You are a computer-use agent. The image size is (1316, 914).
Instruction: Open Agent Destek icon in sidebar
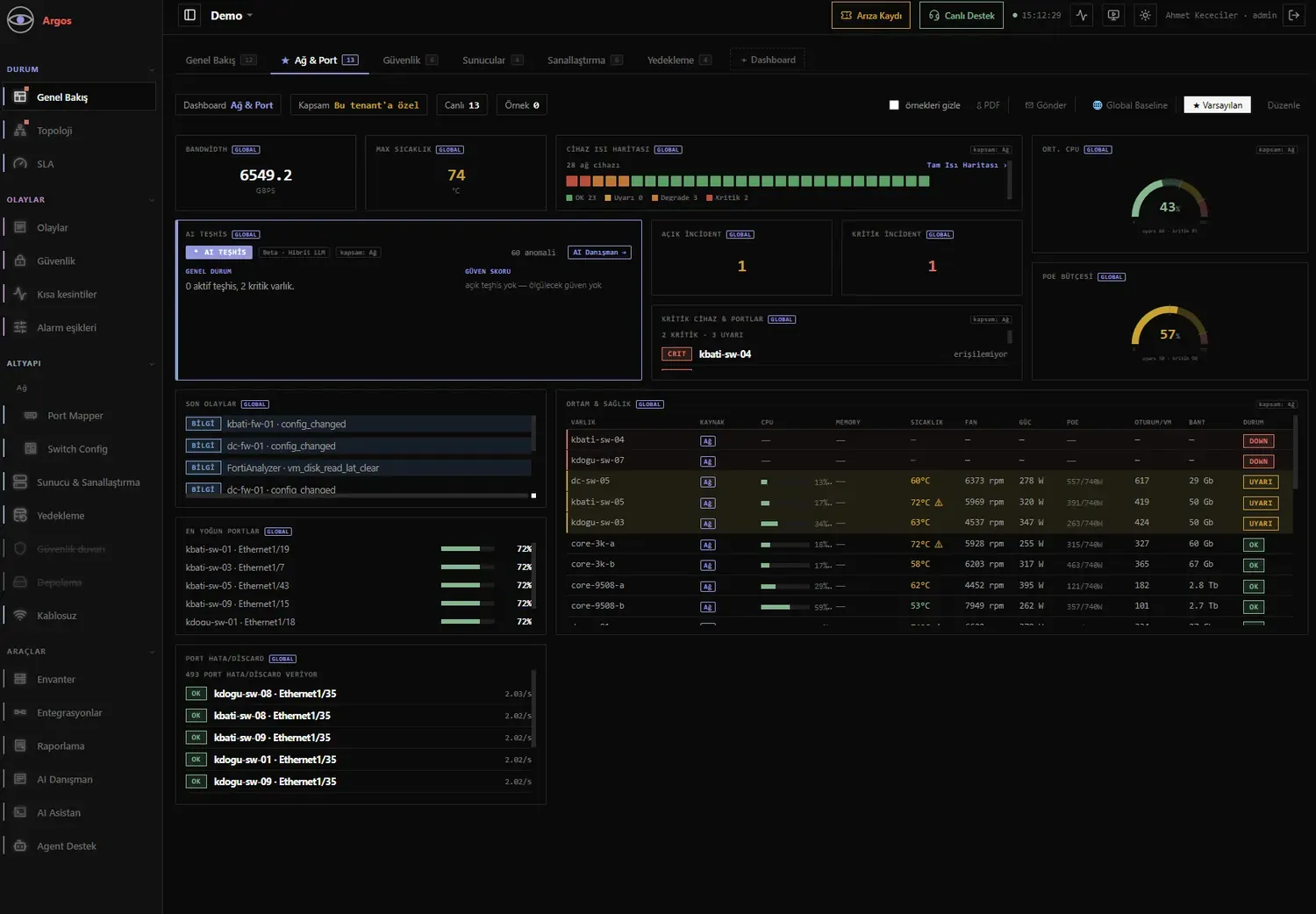coord(20,846)
